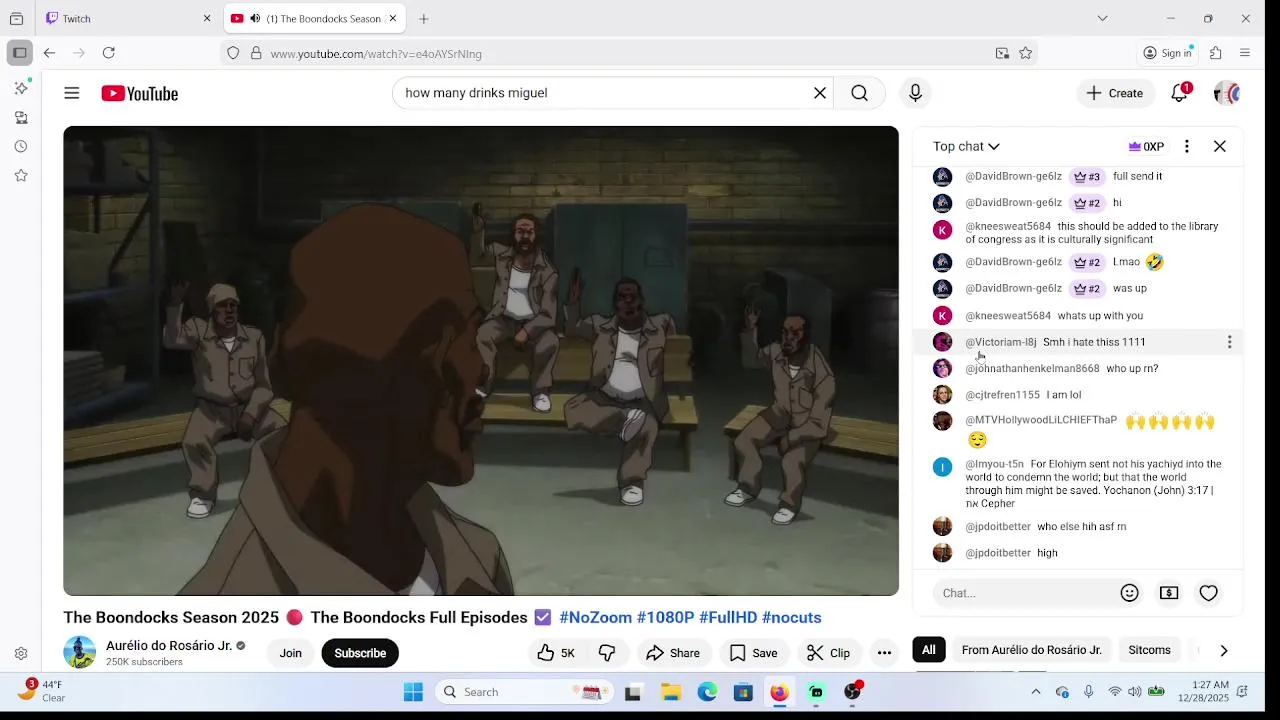Clear the YouTube search query text
This screenshot has width=1280, height=720.
point(820,93)
